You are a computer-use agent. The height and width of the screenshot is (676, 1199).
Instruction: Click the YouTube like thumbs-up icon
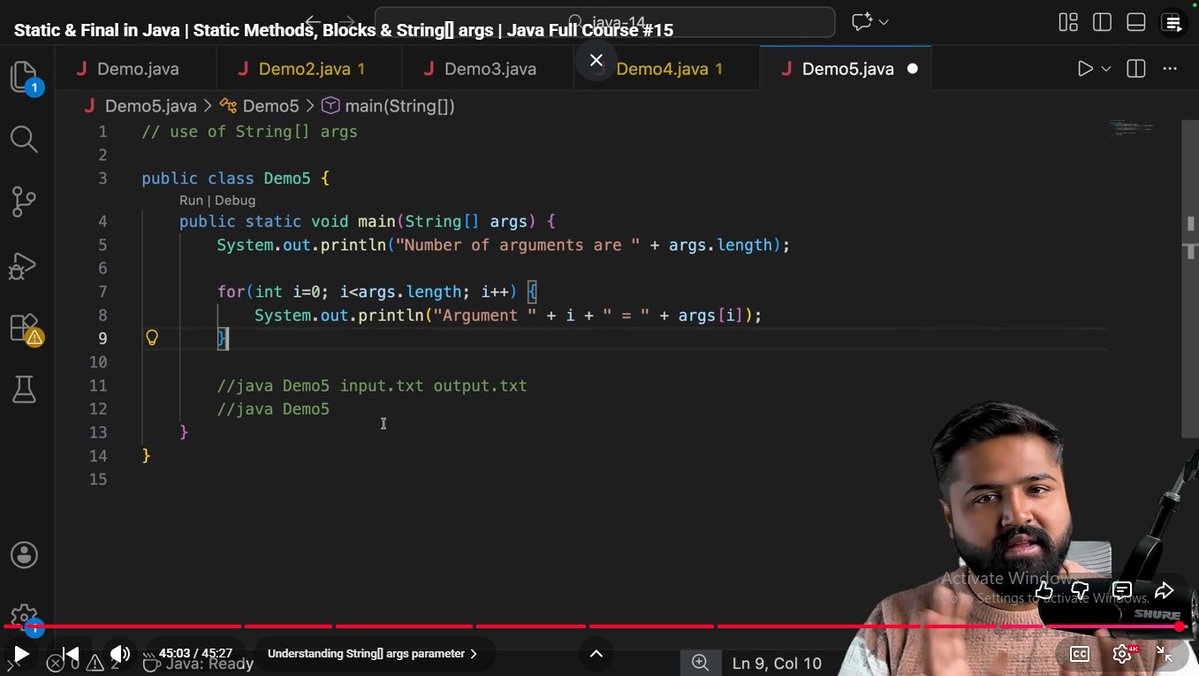pyautogui.click(x=1044, y=590)
